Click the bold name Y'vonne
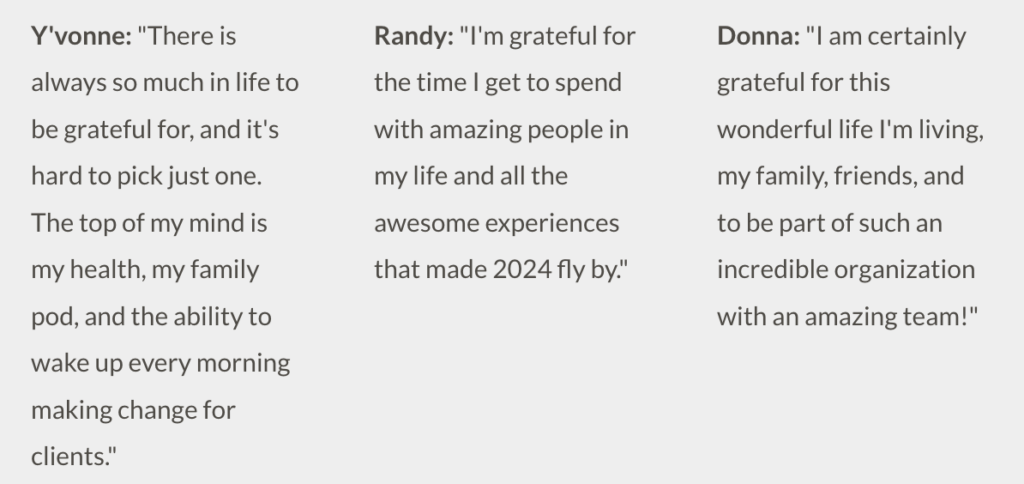Image resolution: width=1024 pixels, height=484 pixels. (x=82, y=36)
